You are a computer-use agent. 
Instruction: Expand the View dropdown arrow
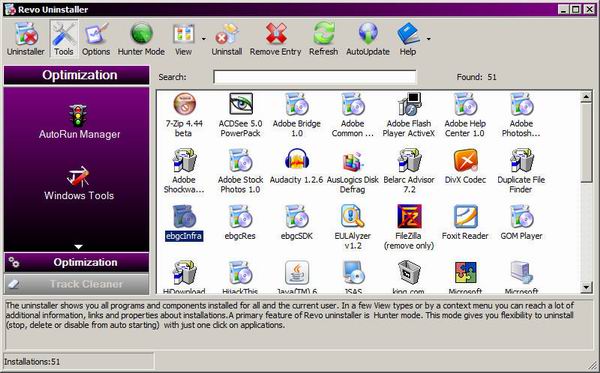pyautogui.click(x=204, y=39)
